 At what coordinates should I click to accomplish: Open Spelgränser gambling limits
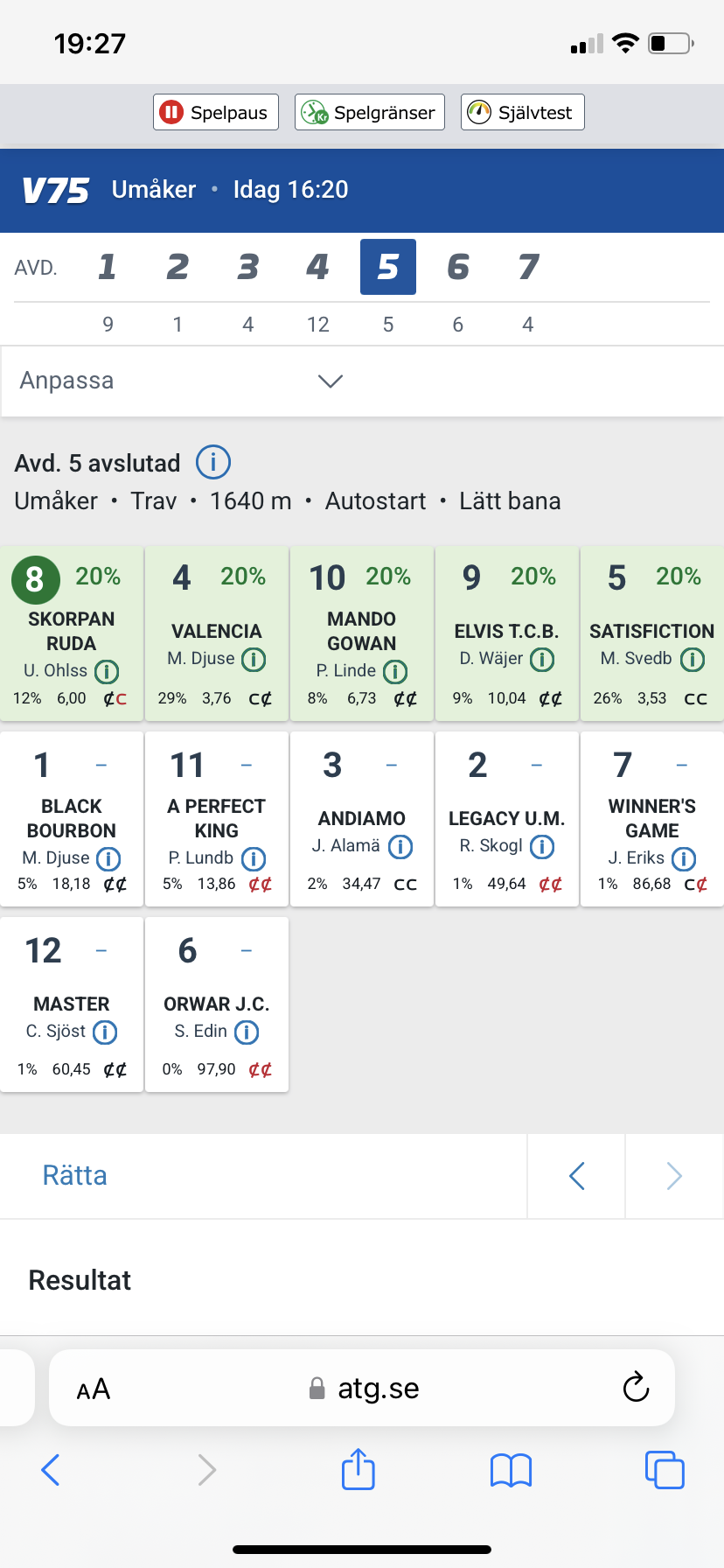click(x=370, y=112)
